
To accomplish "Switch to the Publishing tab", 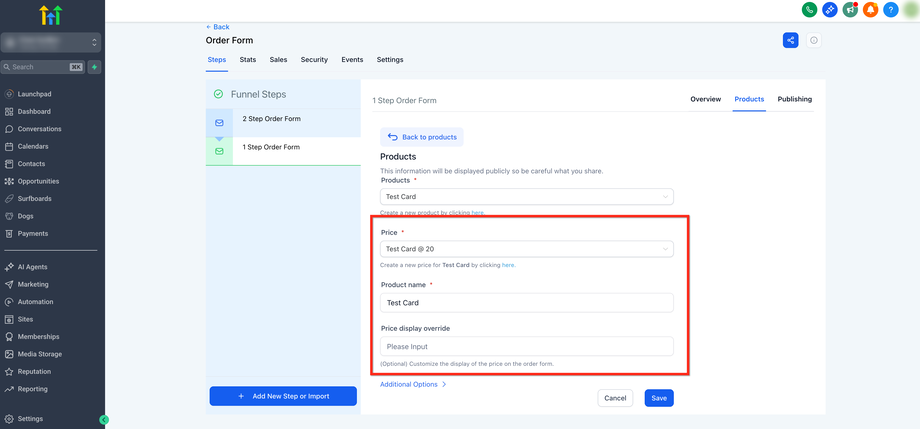I will pos(795,100).
